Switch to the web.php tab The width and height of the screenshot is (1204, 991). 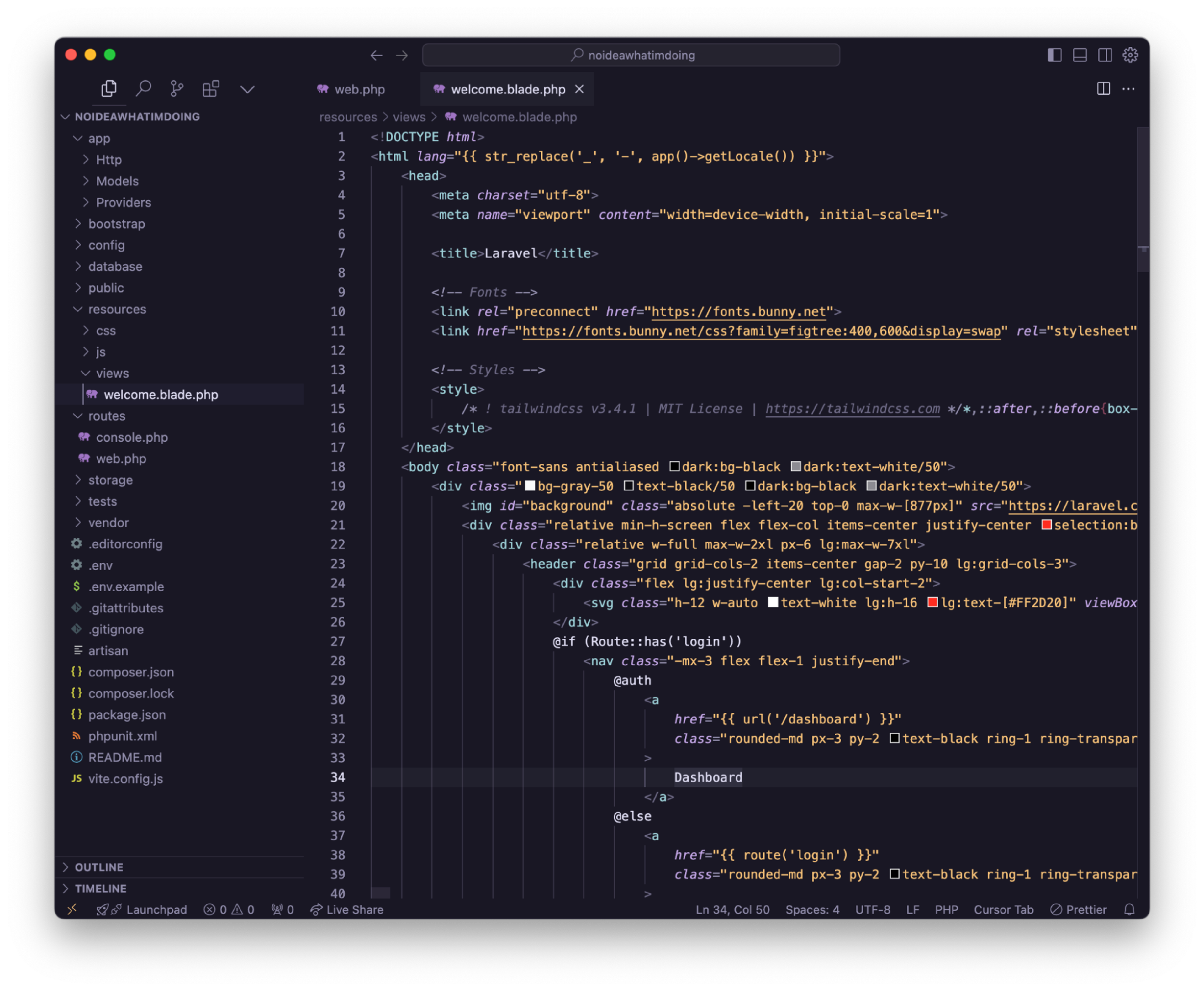point(359,89)
